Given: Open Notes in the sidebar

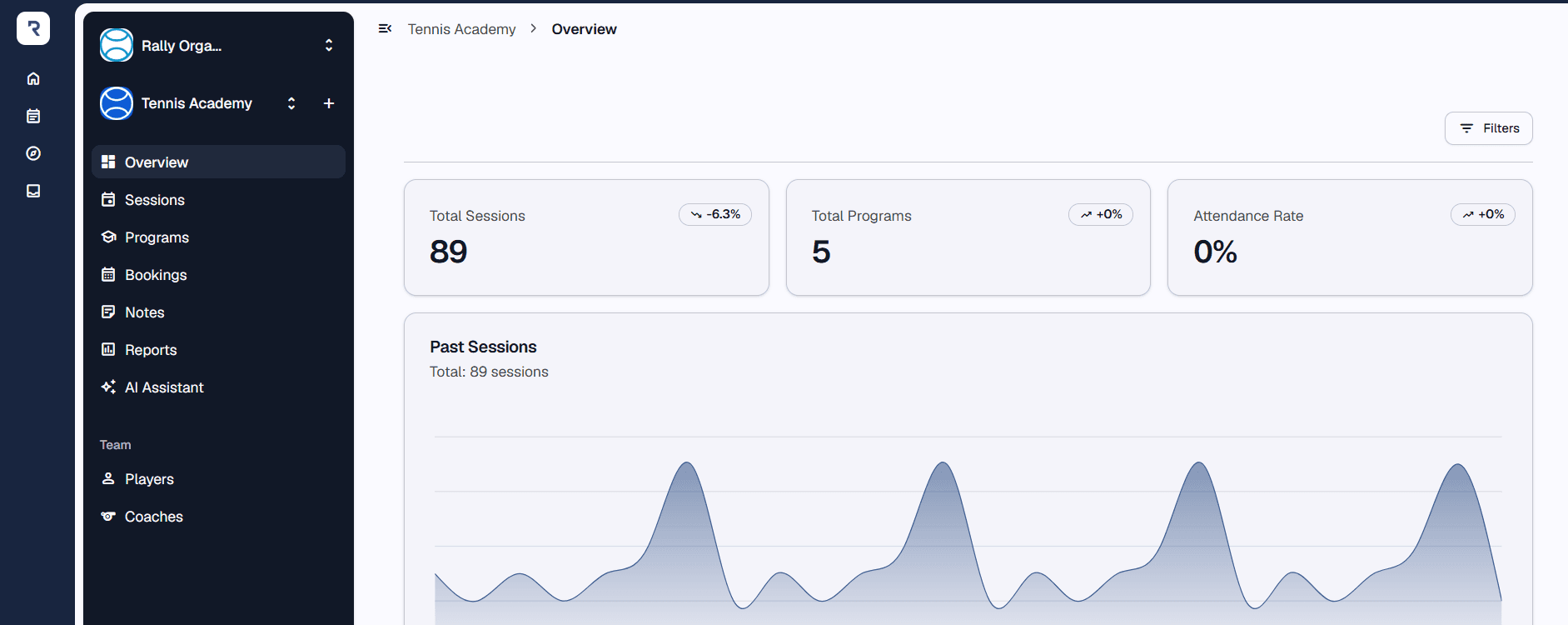Looking at the screenshot, I should (x=218, y=312).
